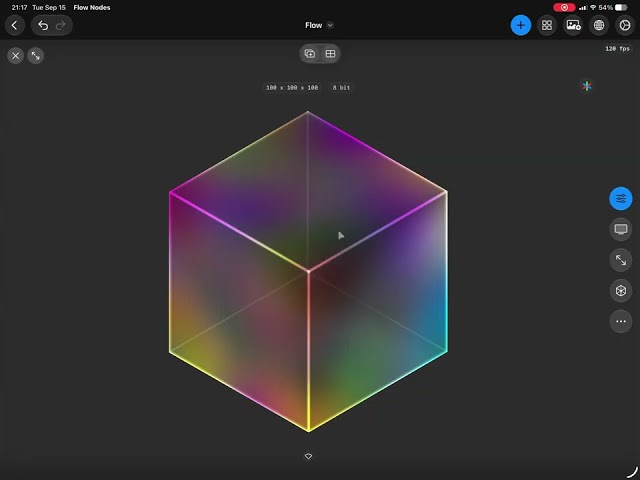Add an image with the photo icon
Image resolution: width=640 pixels, height=480 pixels.
(x=573, y=25)
